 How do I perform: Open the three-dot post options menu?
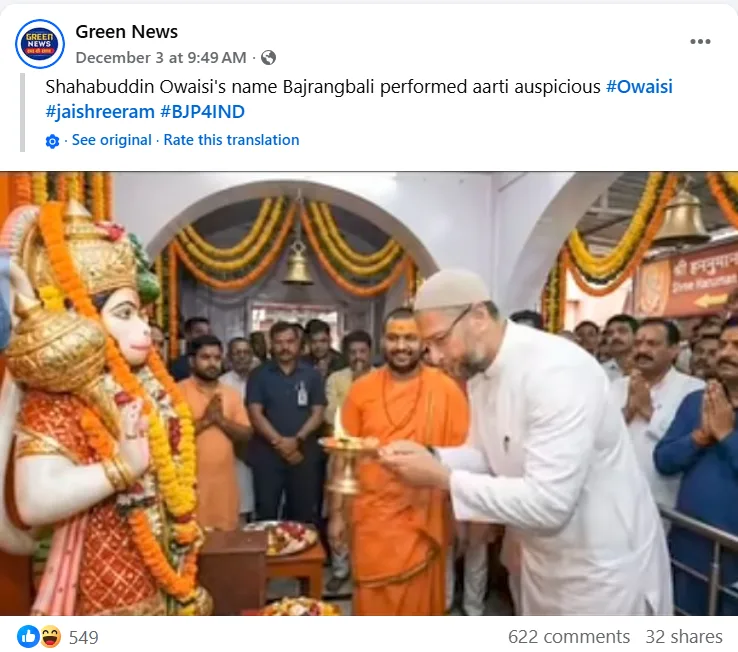pyautogui.click(x=700, y=41)
